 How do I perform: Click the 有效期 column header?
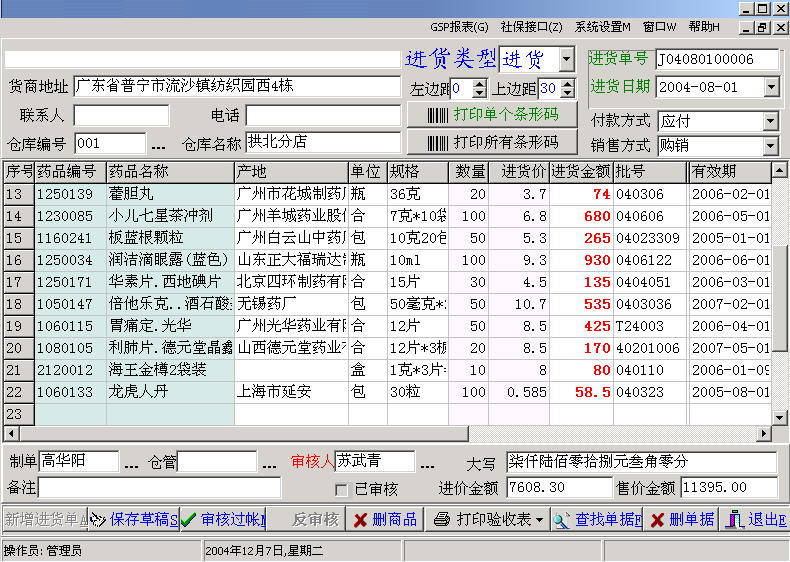(730, 172)
